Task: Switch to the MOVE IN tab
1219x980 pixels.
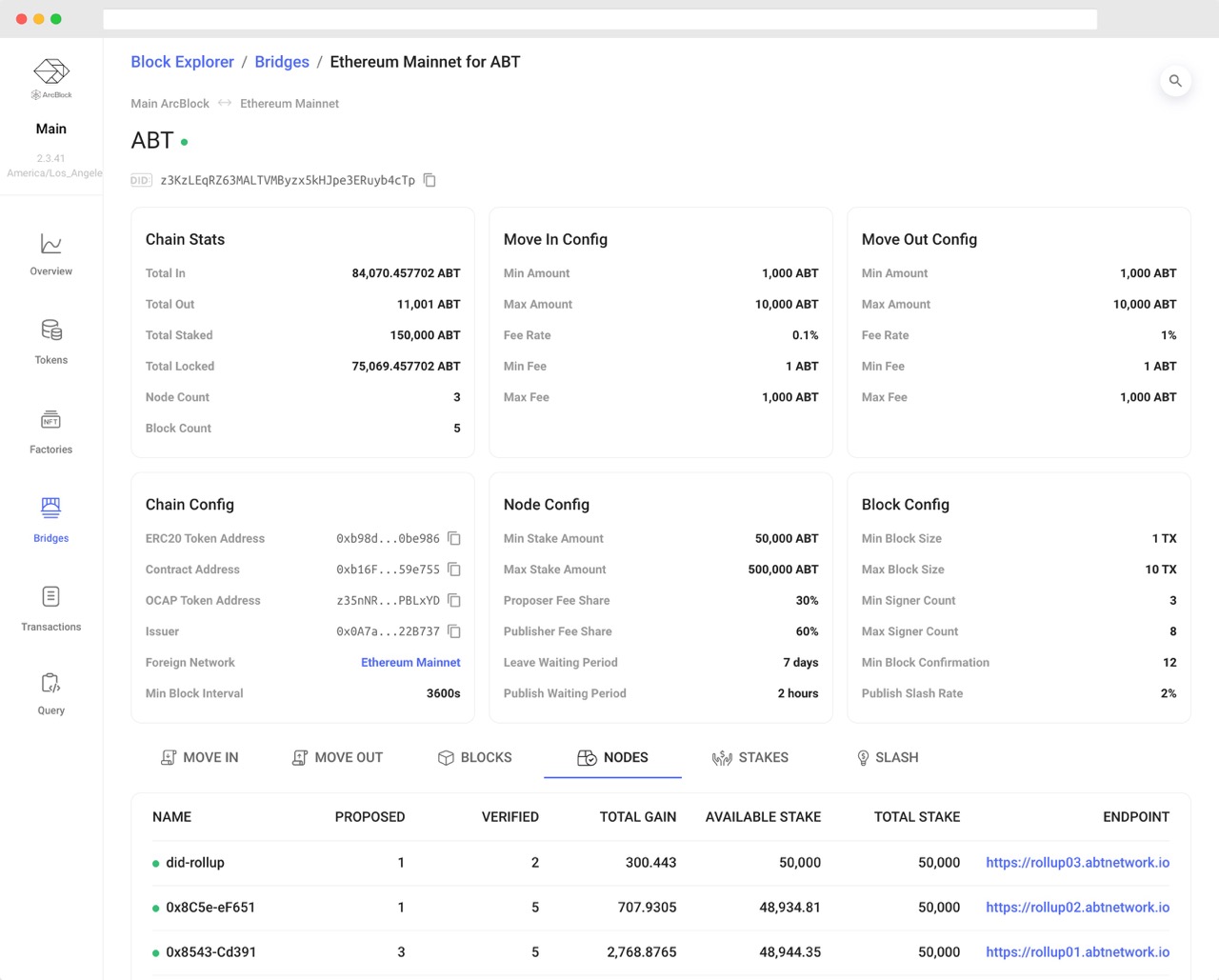Action: tap(200, 757)
